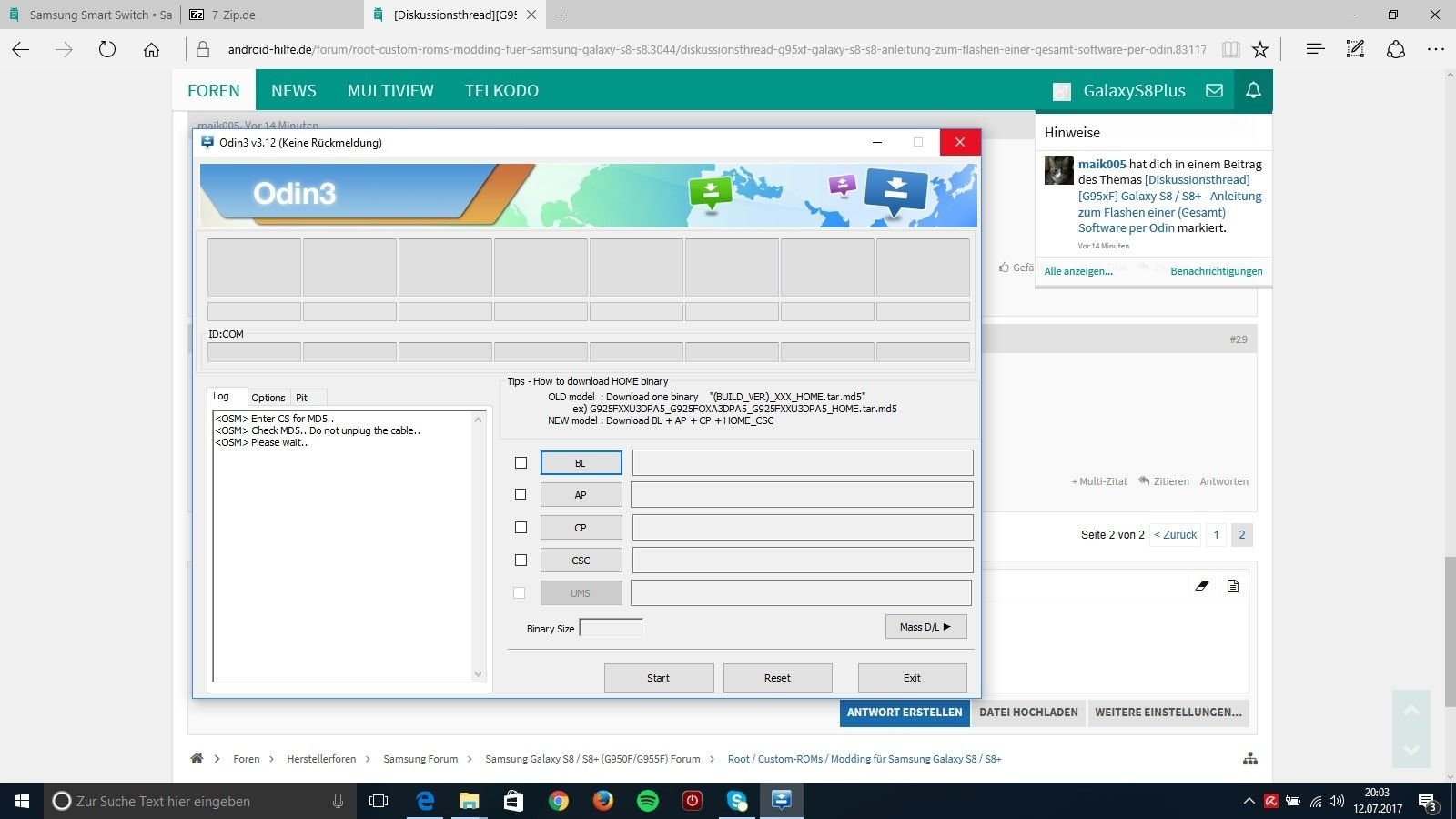This screenshot has height=819, width=1456.
Task: Click the browser address bar
Action: click(717, 49)
